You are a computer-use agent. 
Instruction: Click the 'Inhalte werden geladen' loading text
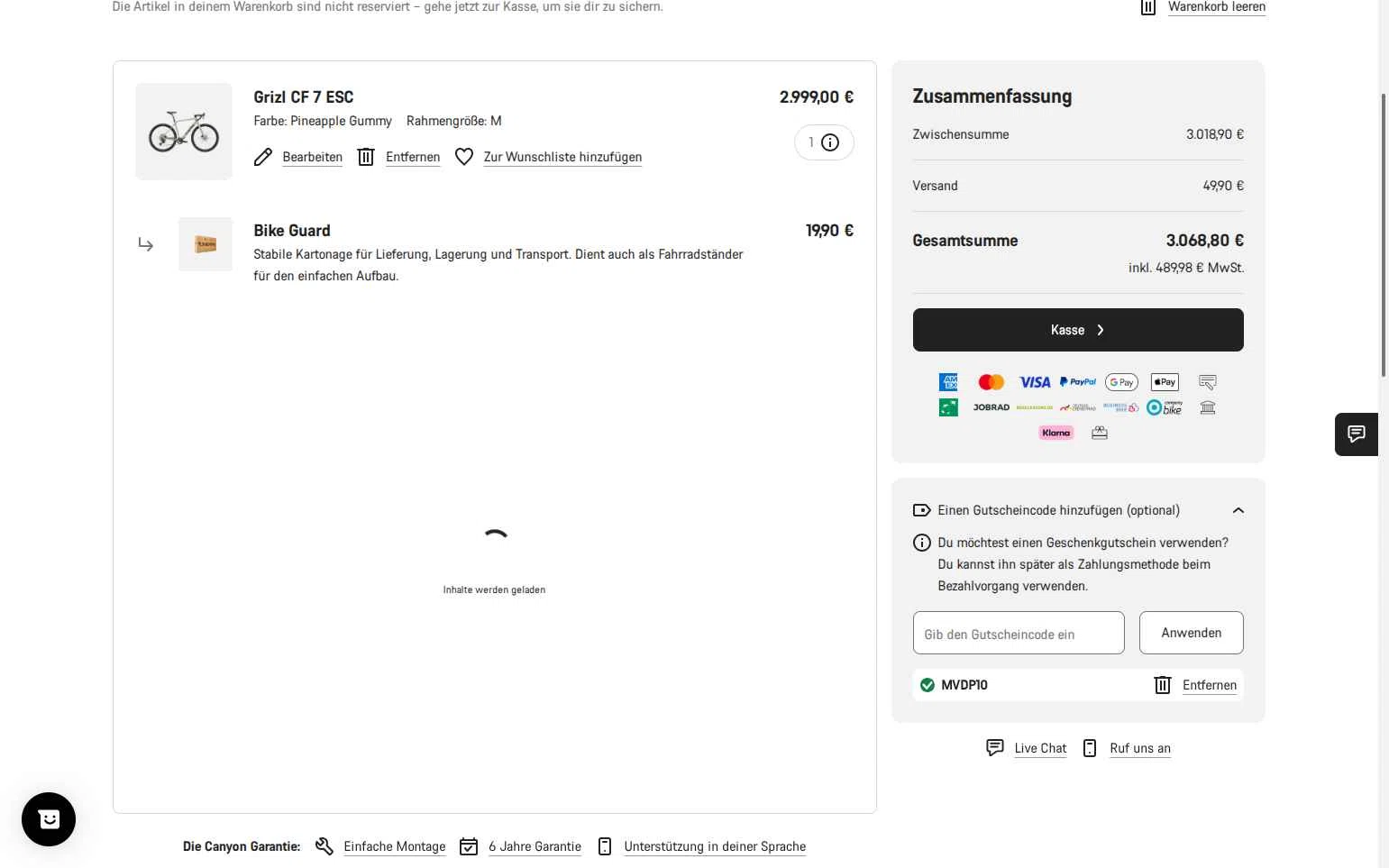[x=494, y=589]
